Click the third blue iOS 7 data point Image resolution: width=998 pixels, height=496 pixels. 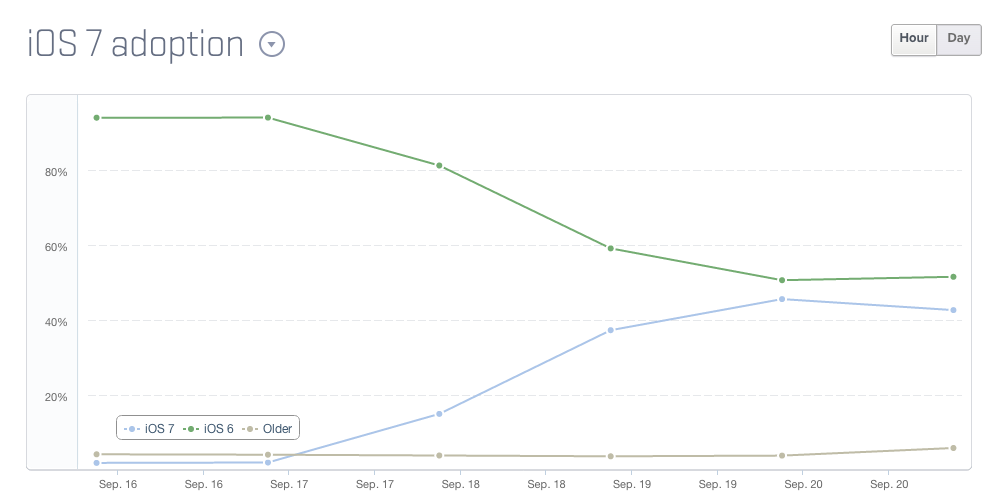click(439, 414)
